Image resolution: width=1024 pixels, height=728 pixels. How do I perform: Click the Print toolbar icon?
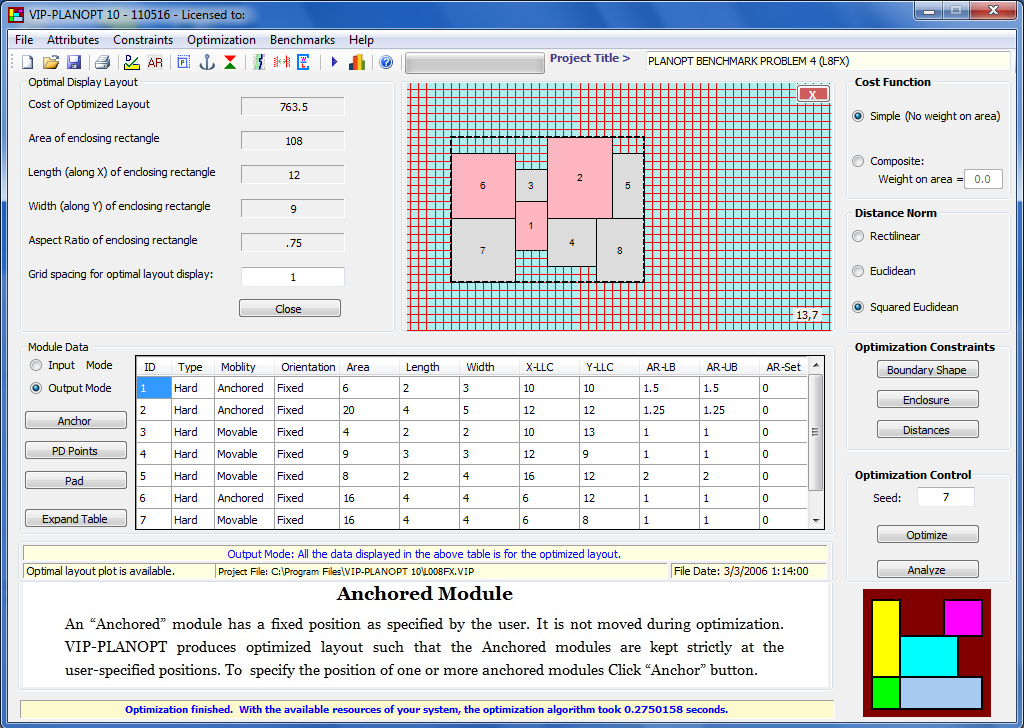pyautogui.click(x=102, y=62)
